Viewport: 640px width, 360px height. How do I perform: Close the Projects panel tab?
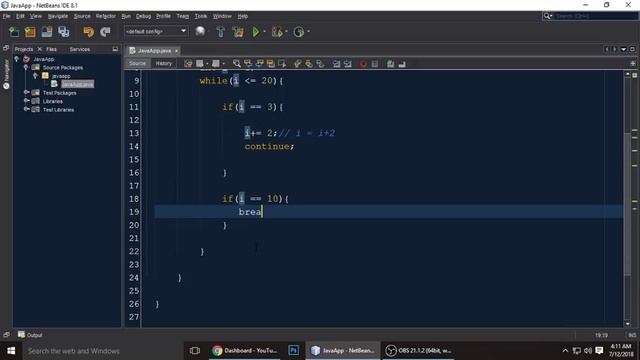tap(40, 49)
